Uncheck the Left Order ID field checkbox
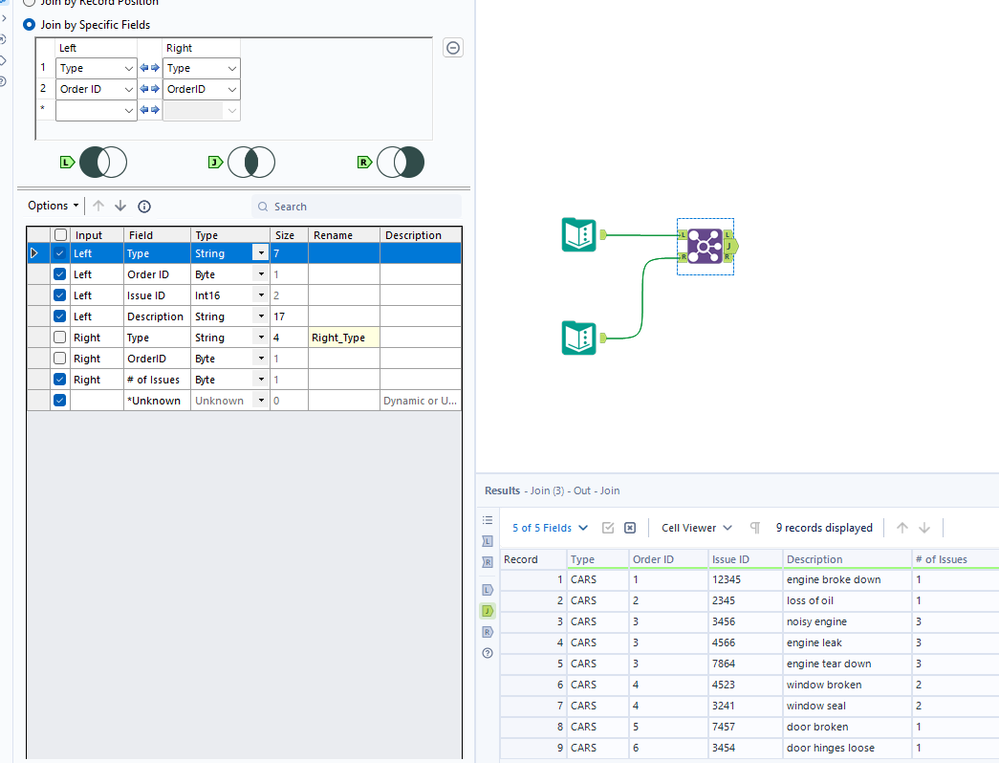This screenshot has height=763, width=999. 60,275
